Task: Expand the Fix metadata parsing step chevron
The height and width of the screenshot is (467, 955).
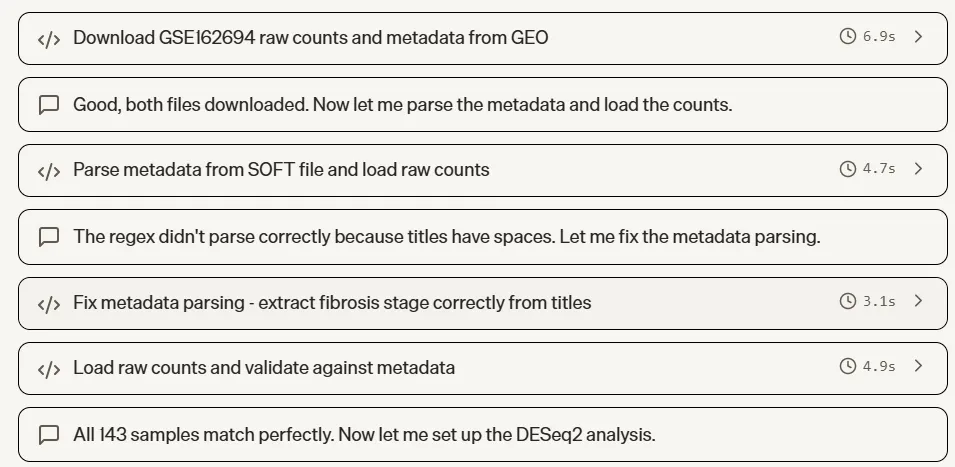Action: pos(919,301)
